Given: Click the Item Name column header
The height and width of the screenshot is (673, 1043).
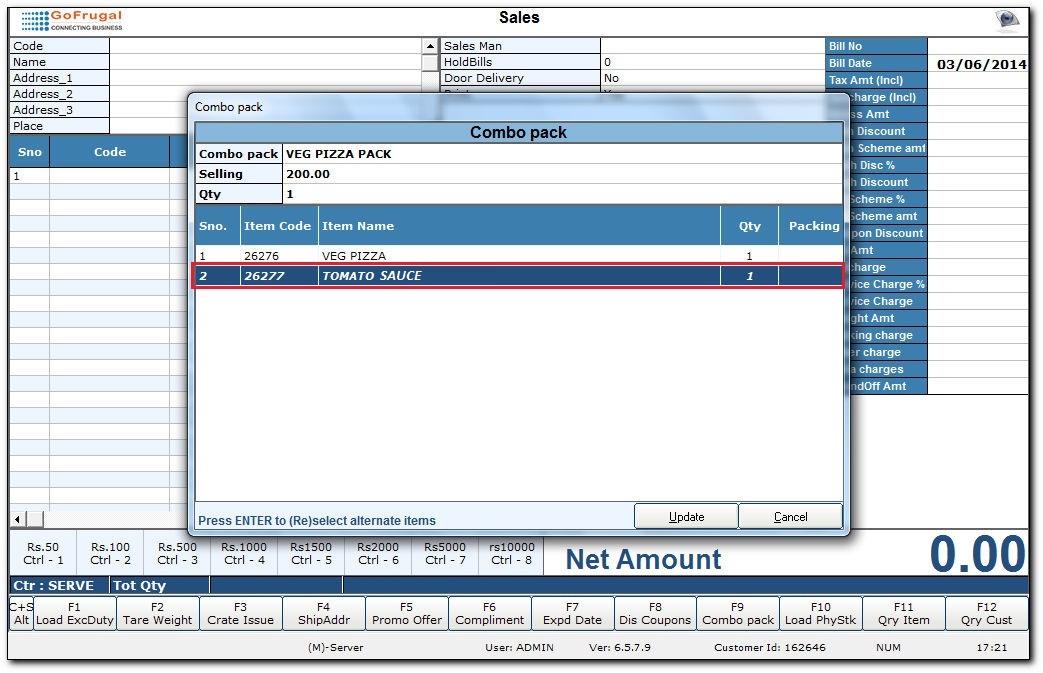Looking at the screenshot, I should [x=520, y=225].
